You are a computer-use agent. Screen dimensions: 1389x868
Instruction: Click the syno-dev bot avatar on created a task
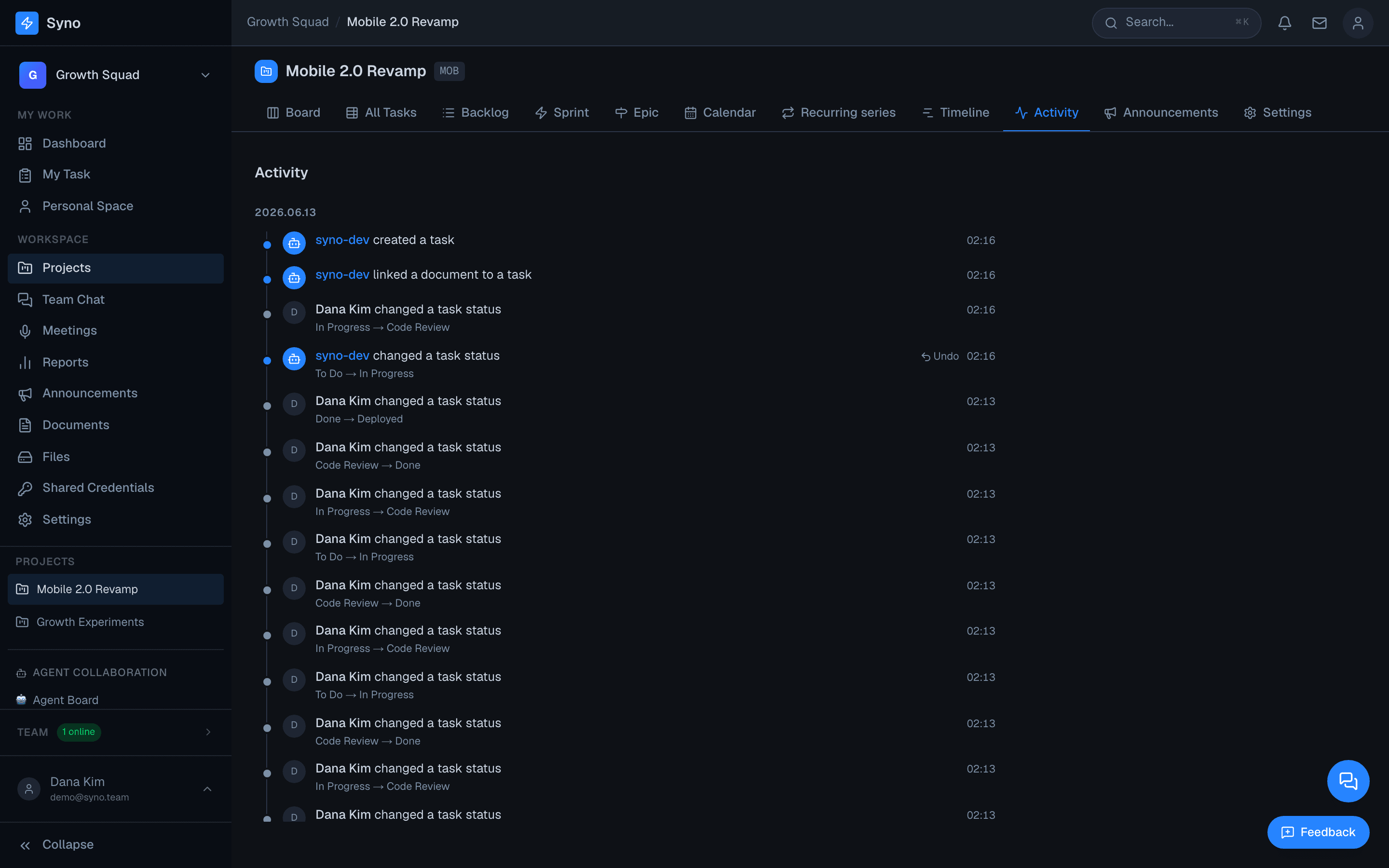(294, 244)
